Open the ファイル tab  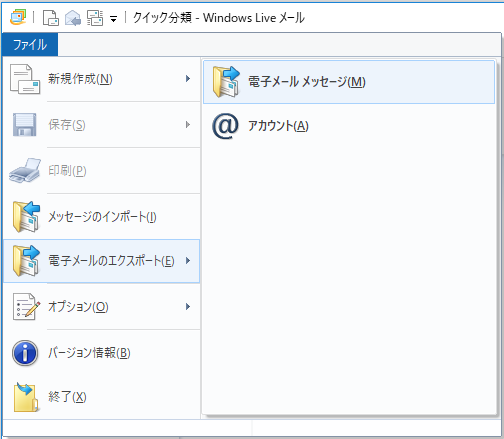click(30, 45)
